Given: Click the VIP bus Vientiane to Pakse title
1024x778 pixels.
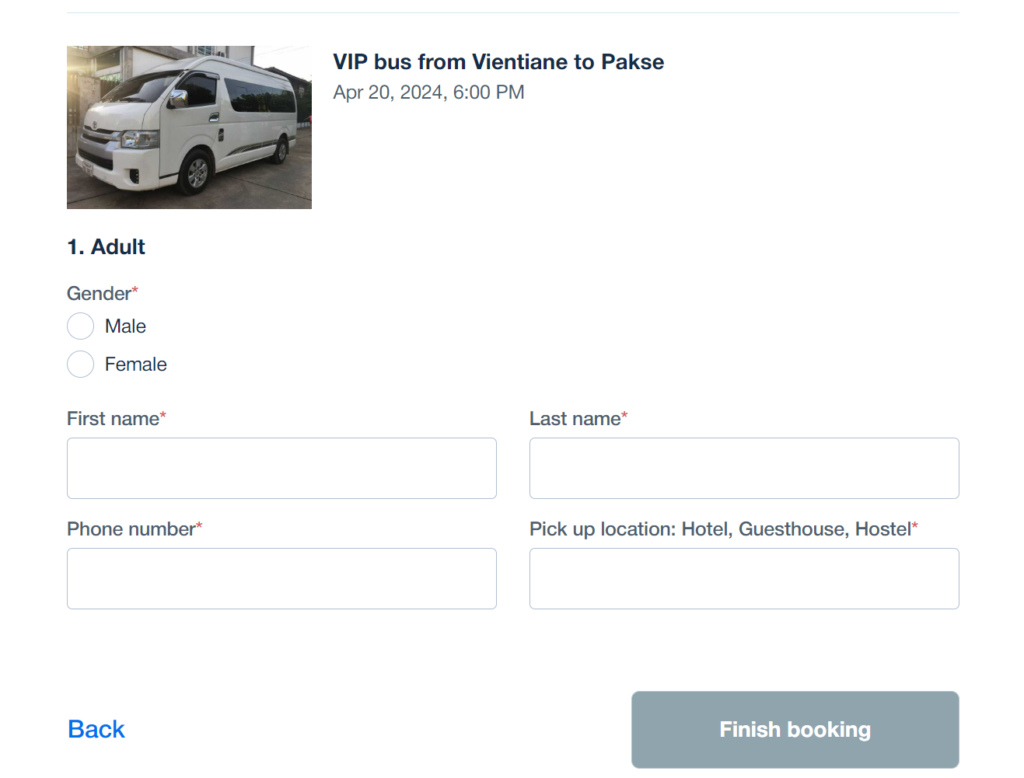Looking at the screenshot, I should coord(498,62).
